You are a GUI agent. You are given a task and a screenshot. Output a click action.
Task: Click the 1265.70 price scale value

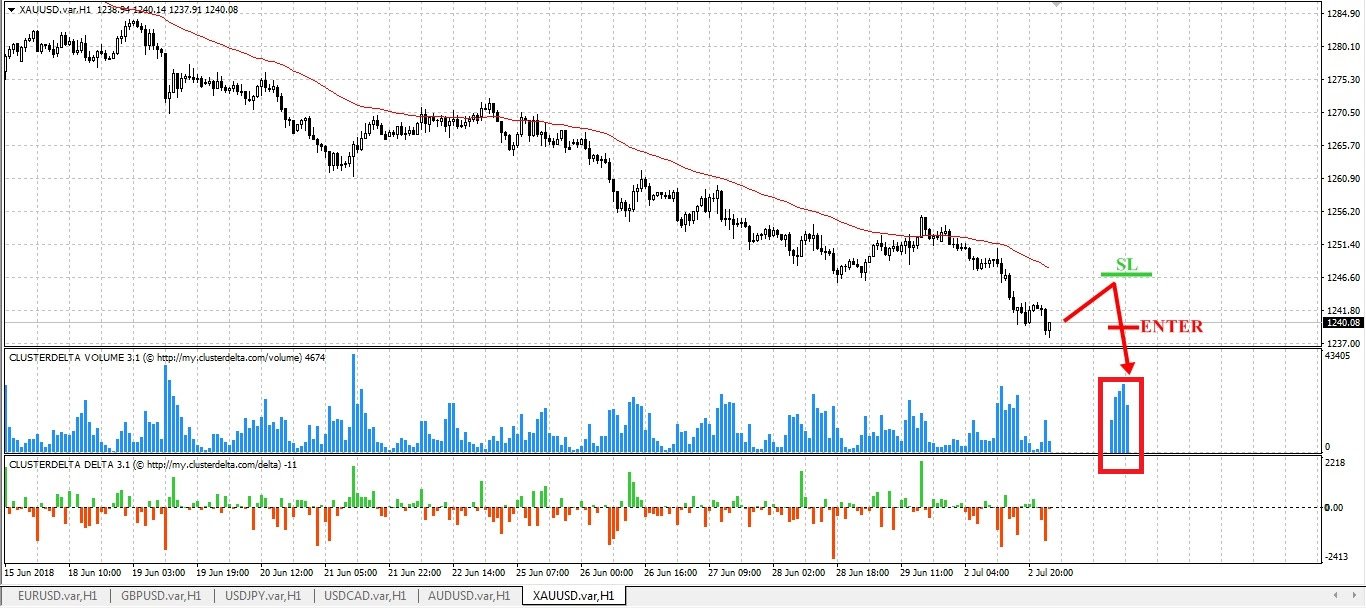click(1341, 146)
